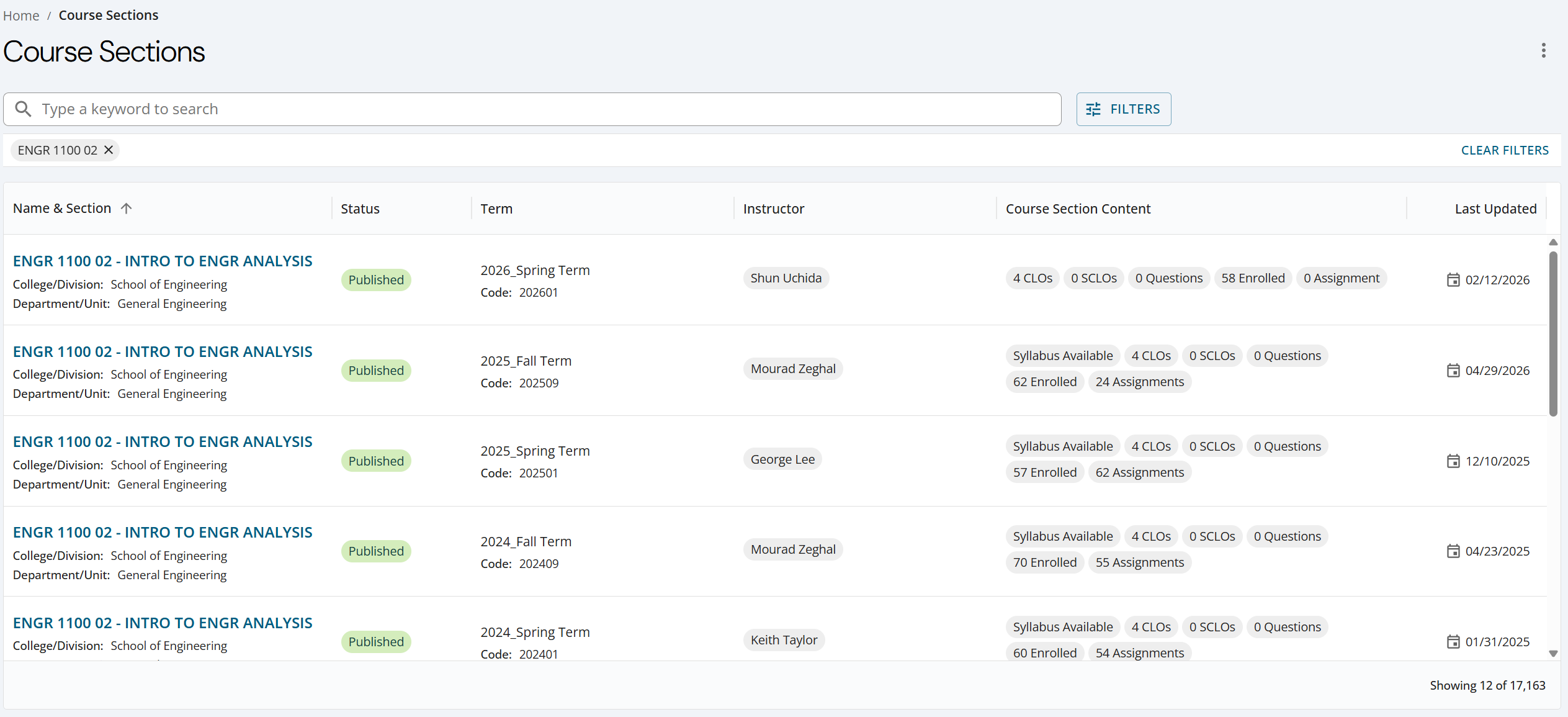
Task: Click the George Lee instructor chip
Action: [x=782, y=459]
